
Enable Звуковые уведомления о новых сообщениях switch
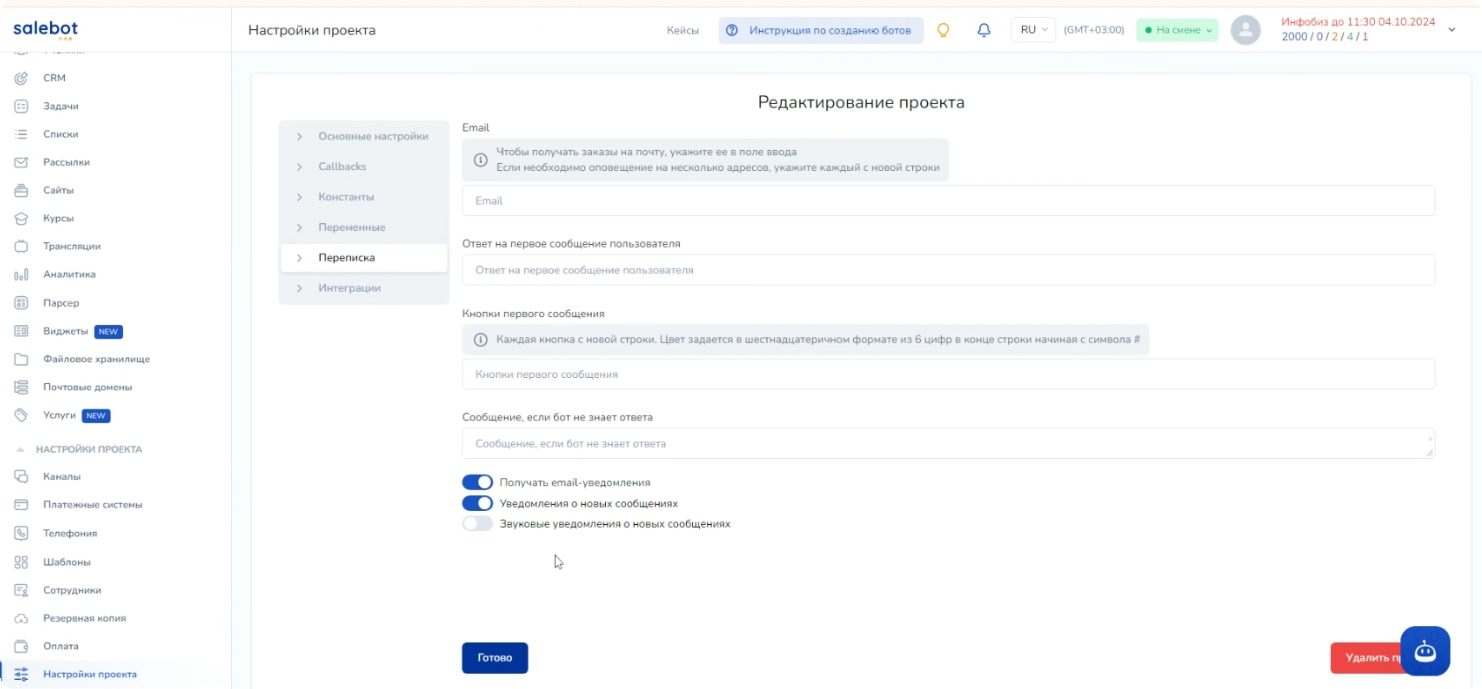(477, 523)
